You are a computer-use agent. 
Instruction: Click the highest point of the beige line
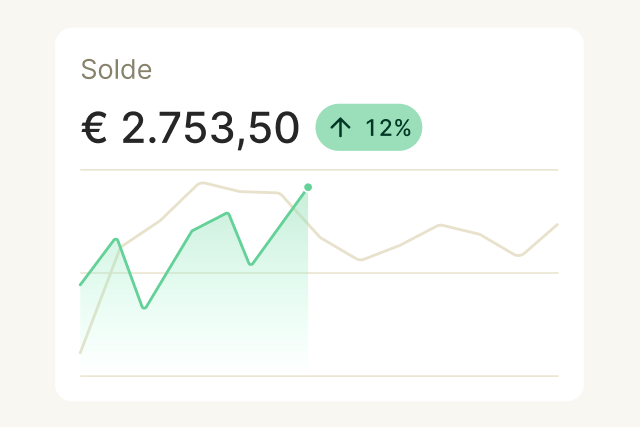(203, 183)
